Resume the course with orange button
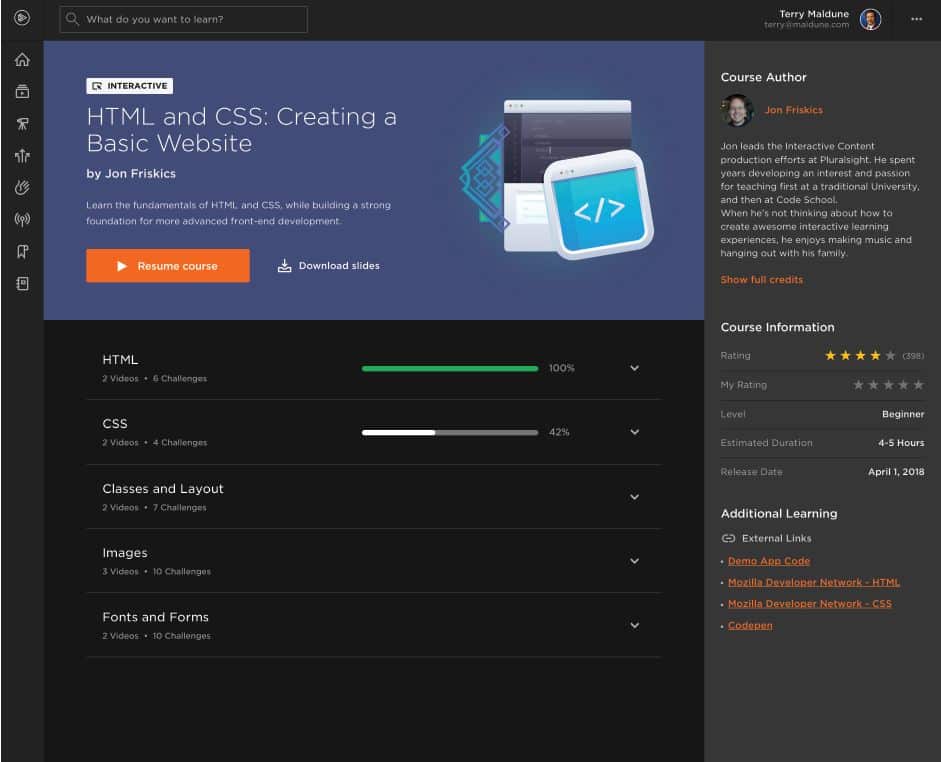 tap(168, 266)
